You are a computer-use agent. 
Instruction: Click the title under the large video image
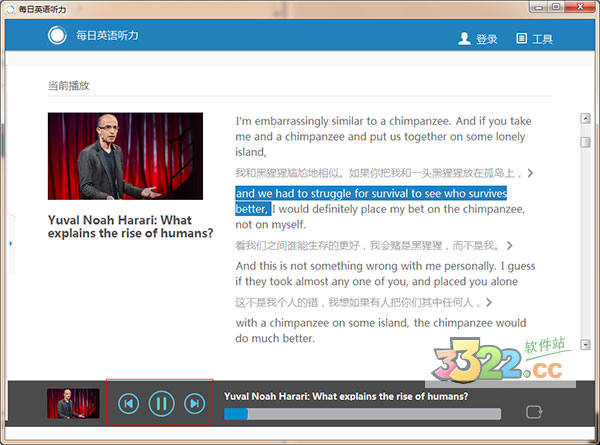pos(130,227)
